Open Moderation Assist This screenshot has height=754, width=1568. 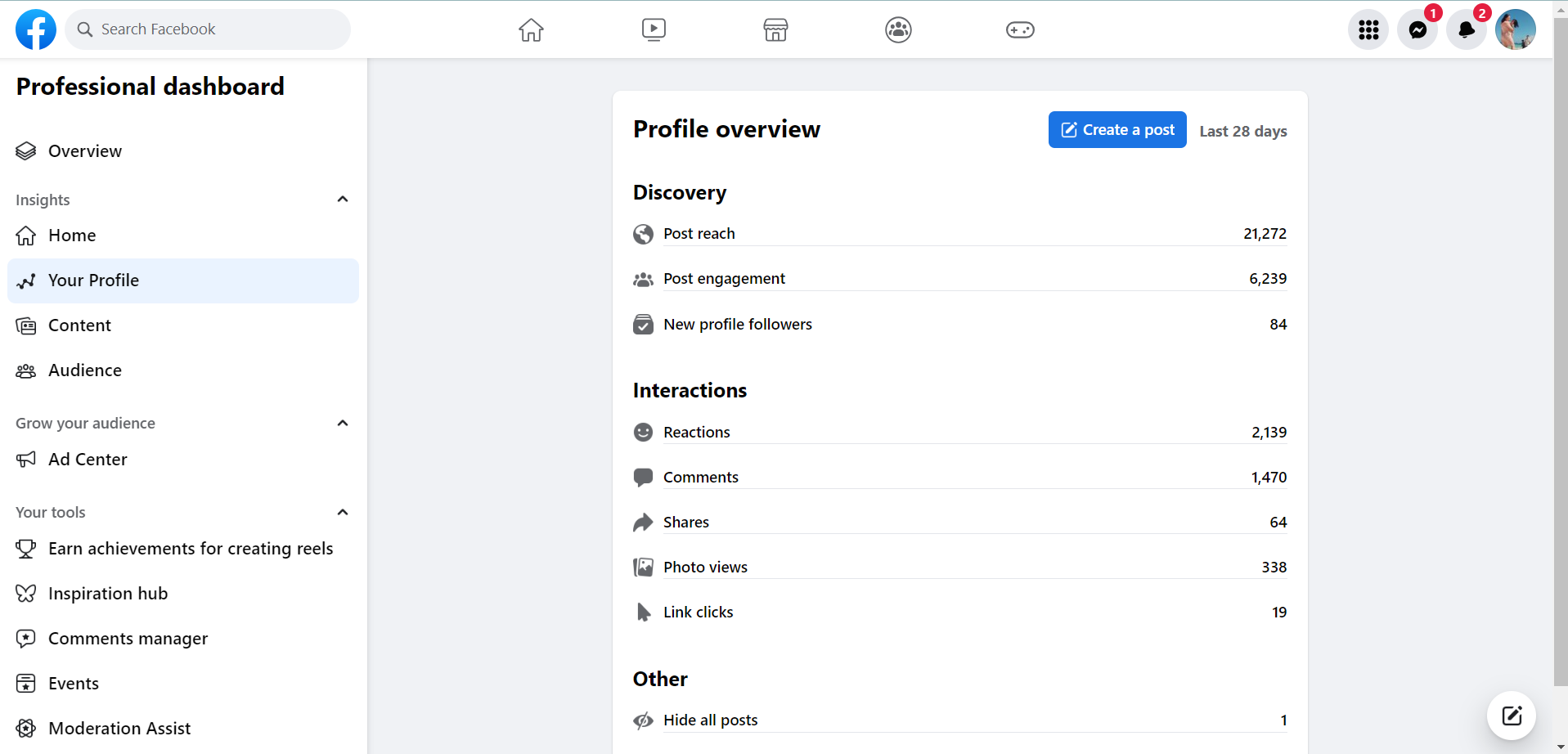pyautogui.click(x=183, y=729)
